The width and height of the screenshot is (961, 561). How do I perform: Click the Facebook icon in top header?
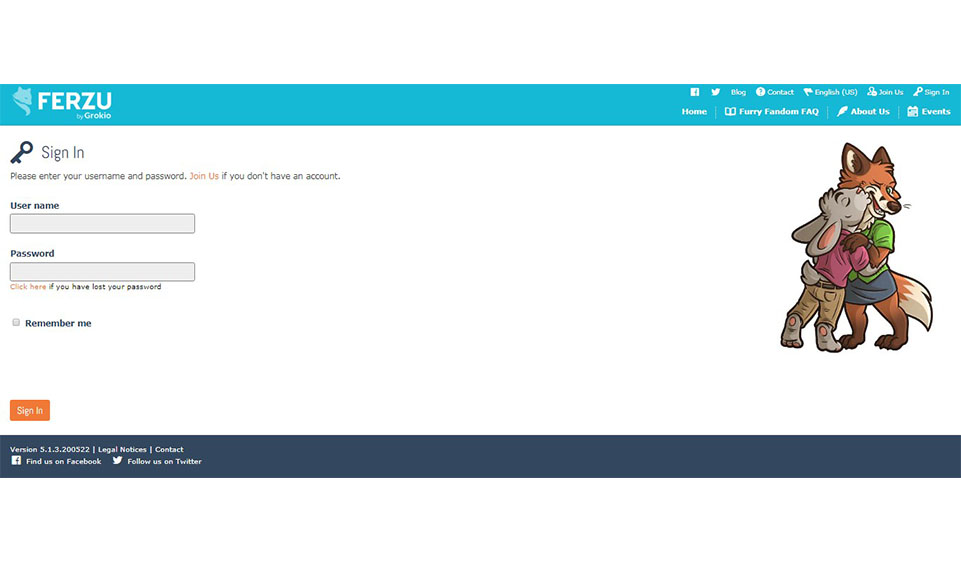pos(695,92)
